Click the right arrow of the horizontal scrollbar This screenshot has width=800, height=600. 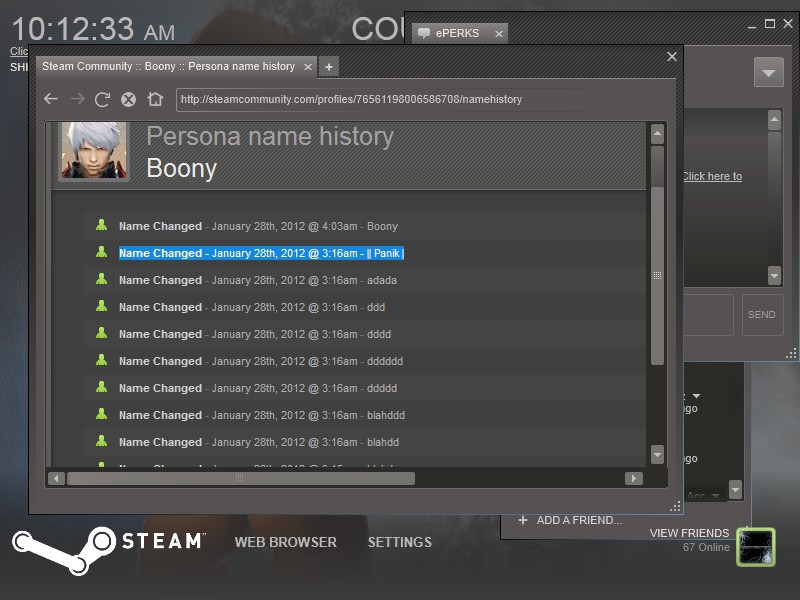634,479
